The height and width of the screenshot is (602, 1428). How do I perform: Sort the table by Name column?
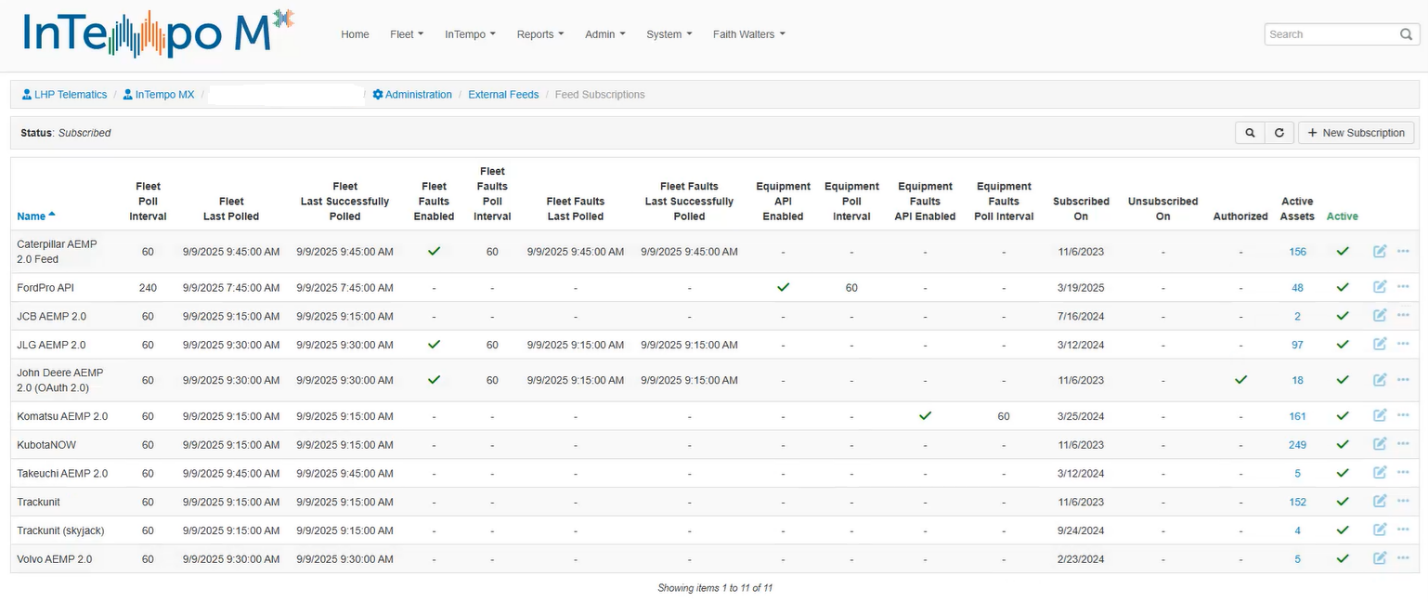(36, 216)
